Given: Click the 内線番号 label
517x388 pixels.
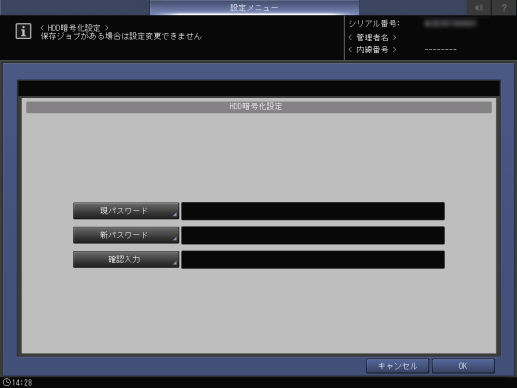Looking at the screenshot, I should click(372, 50).
